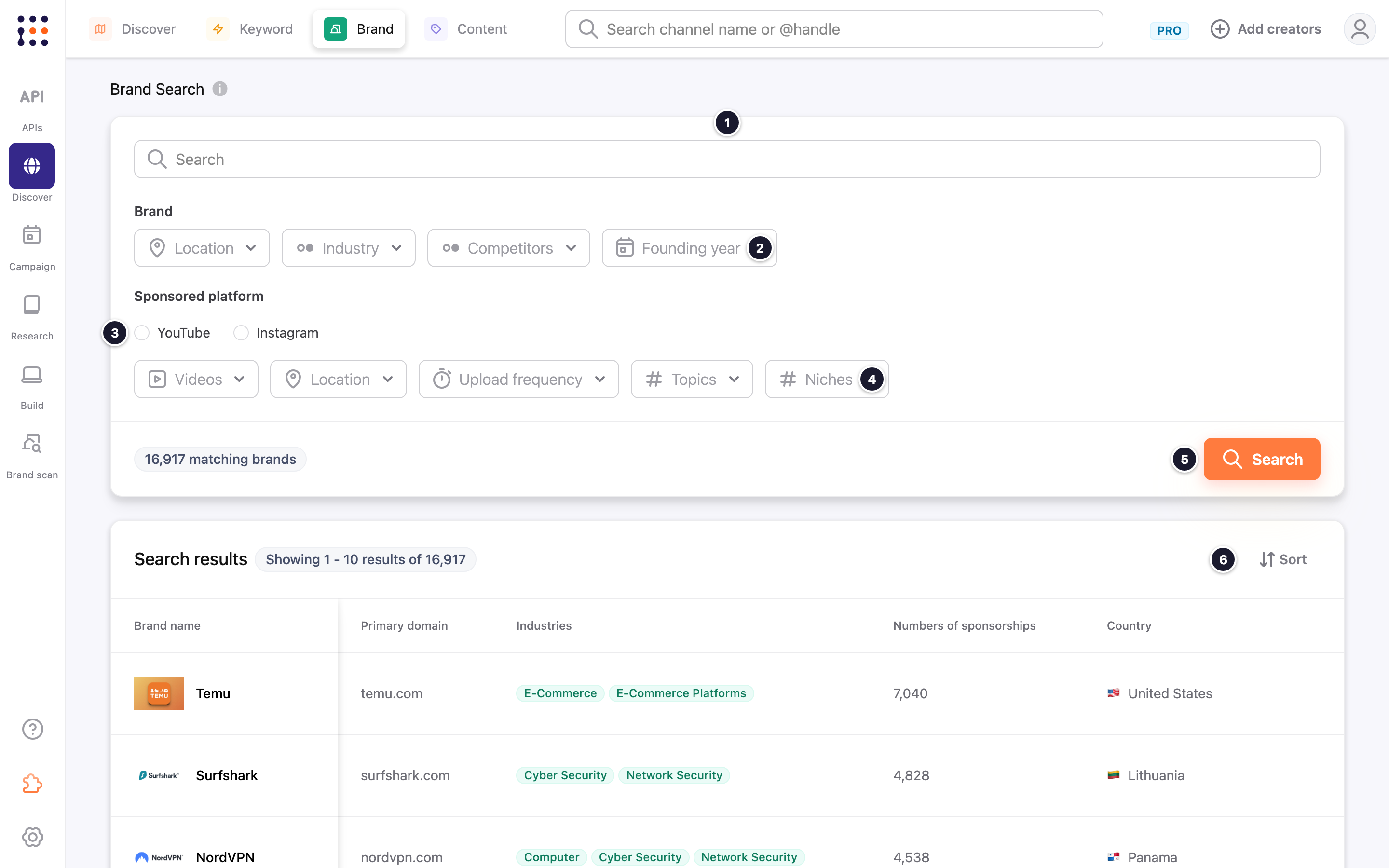Switch to the Content tab
Viewport: 1389px width, 868px height.
tap(465, 29)
